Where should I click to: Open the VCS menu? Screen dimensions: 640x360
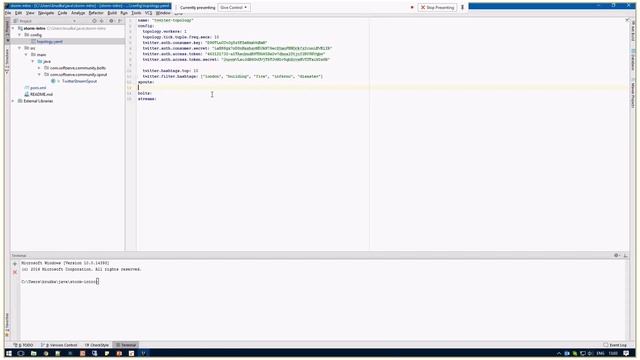(148, 13)
